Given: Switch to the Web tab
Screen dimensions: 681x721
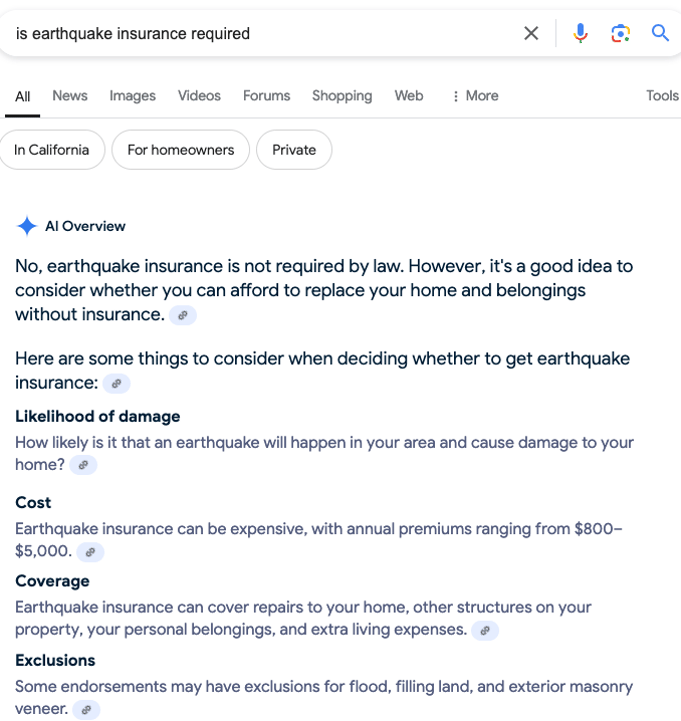Looking at the screenshot, I should (409, 96).
